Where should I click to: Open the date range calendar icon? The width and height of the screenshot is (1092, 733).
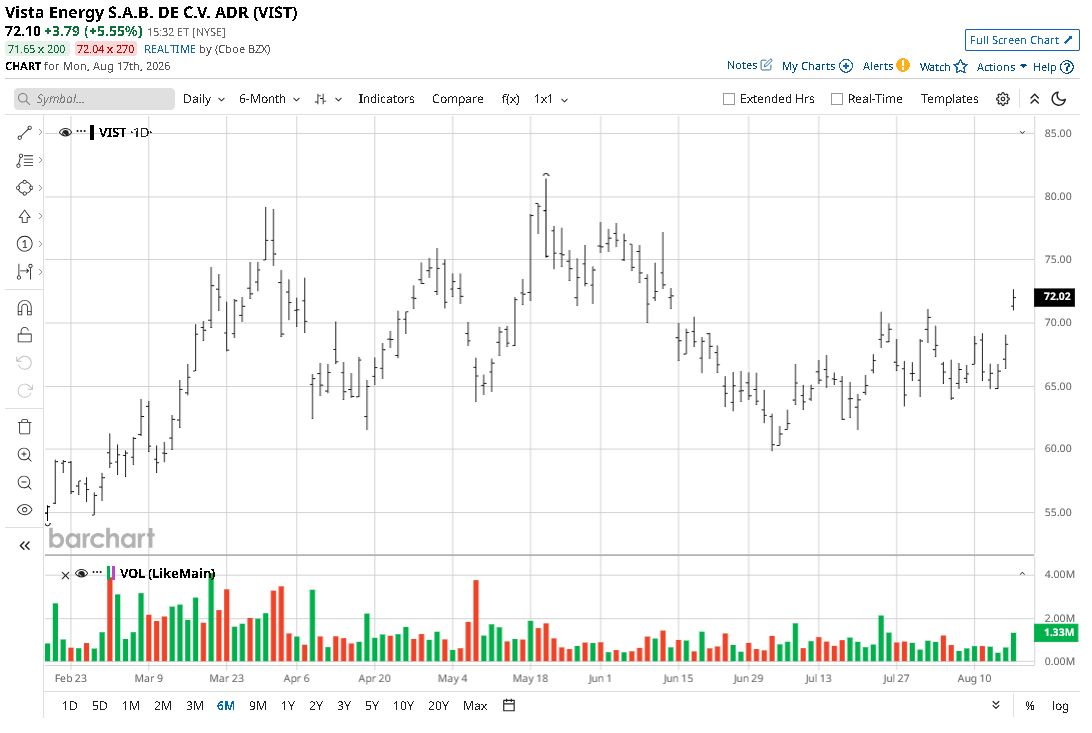click(509, 705)
